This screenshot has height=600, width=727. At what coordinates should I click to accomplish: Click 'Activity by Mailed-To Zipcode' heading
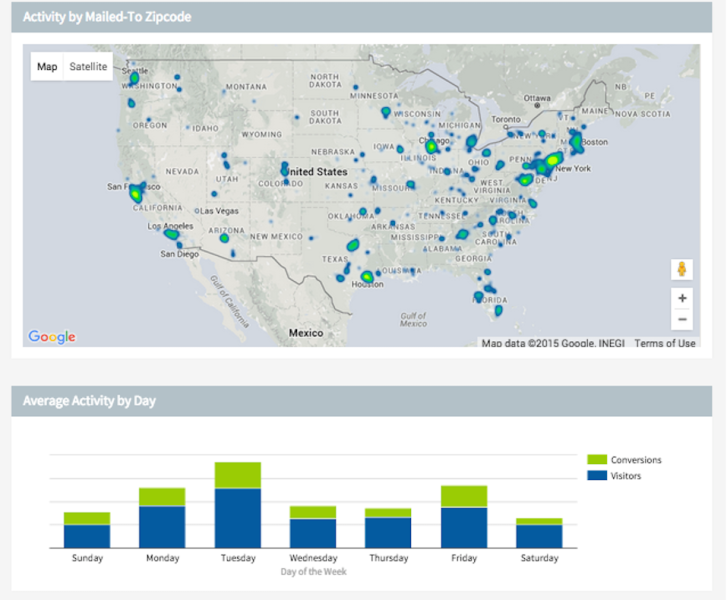pyautogui.click(x=107, y=17)
